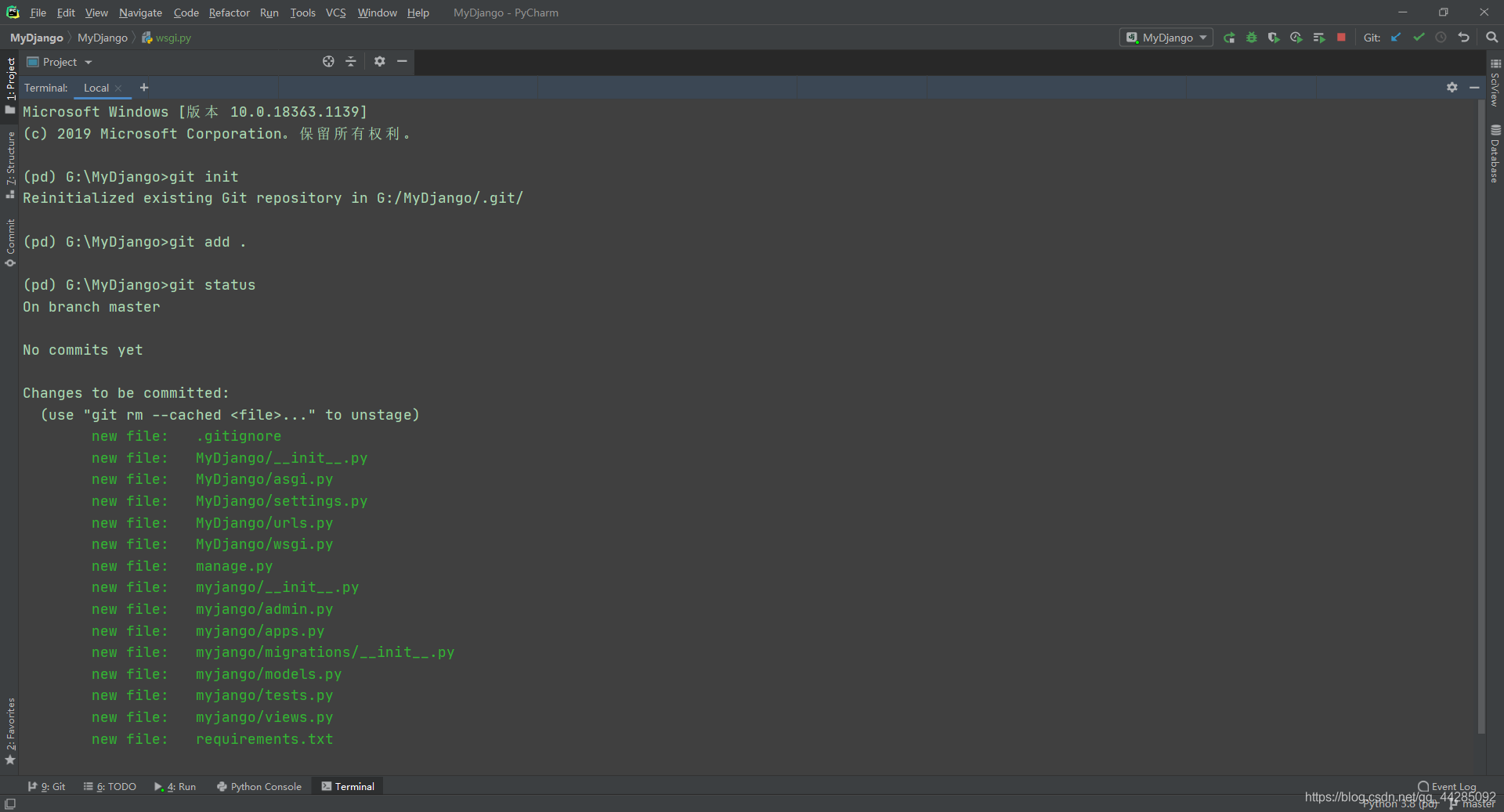This screenshot has height=812, width=1504.
Task: Open the Refactor menu
Action: tap(229, 13)
